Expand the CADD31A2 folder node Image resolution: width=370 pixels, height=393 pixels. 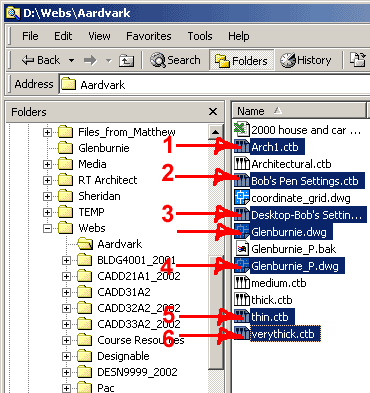click(66, 292)
